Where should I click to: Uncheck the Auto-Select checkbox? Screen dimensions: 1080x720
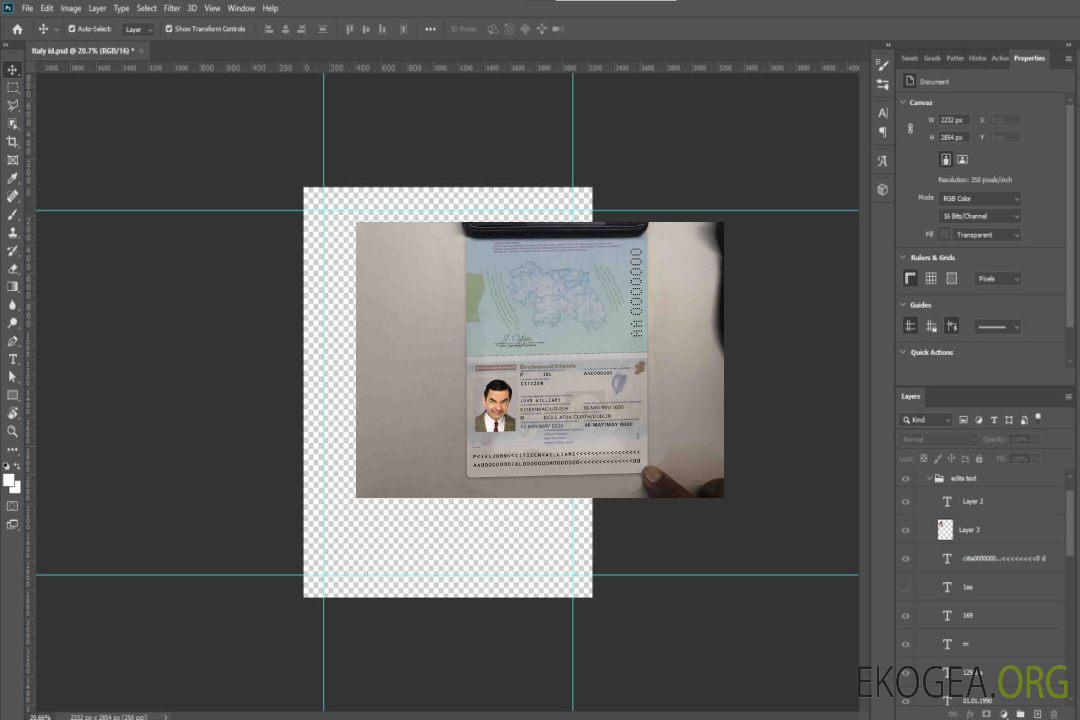[72, 29]
